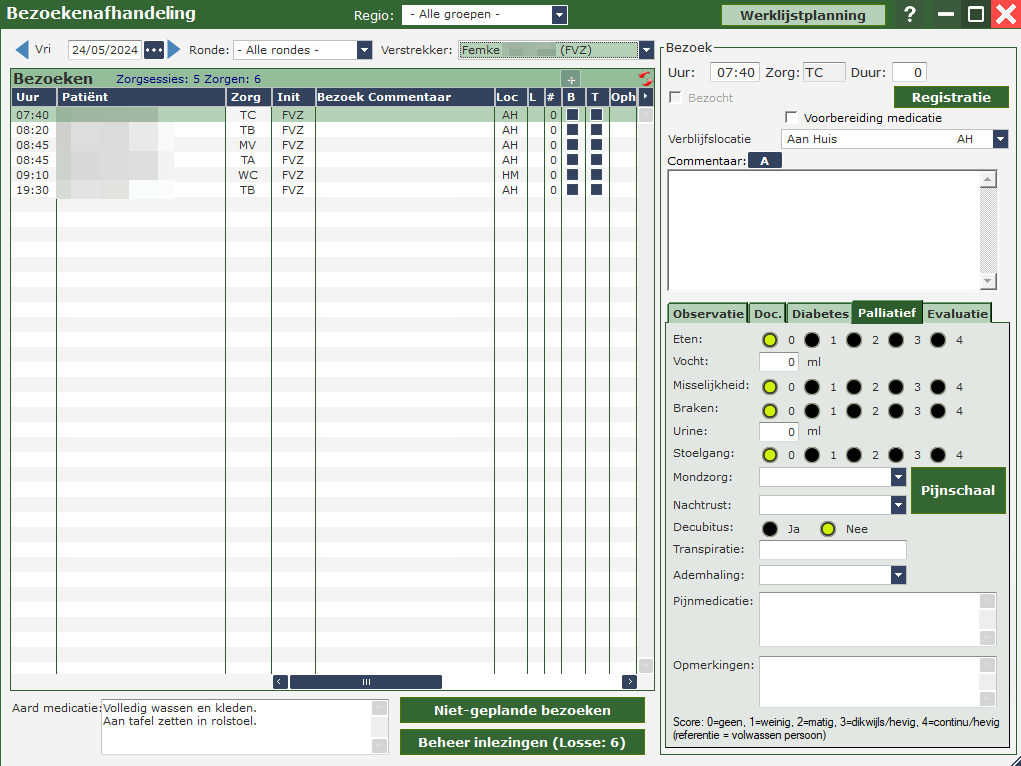1021x766 pixels.
Task: Go to the next day arrow
Action: (x=174, y=50)
